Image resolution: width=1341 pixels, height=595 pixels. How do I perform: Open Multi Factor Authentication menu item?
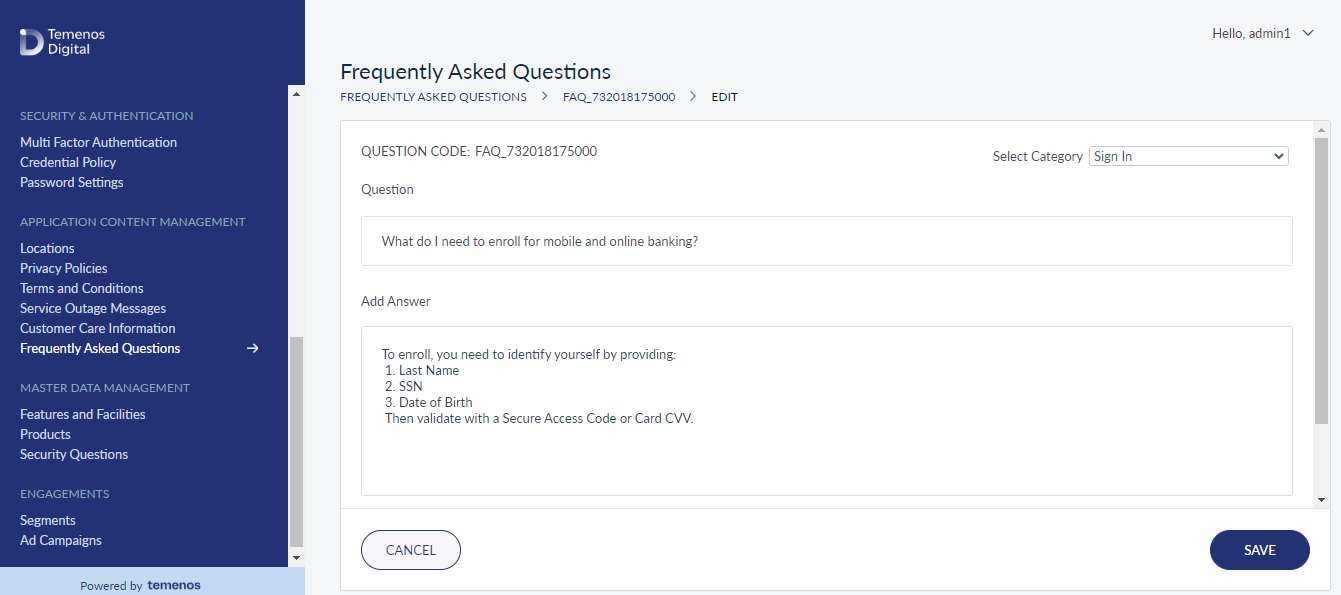pos(98,142)
